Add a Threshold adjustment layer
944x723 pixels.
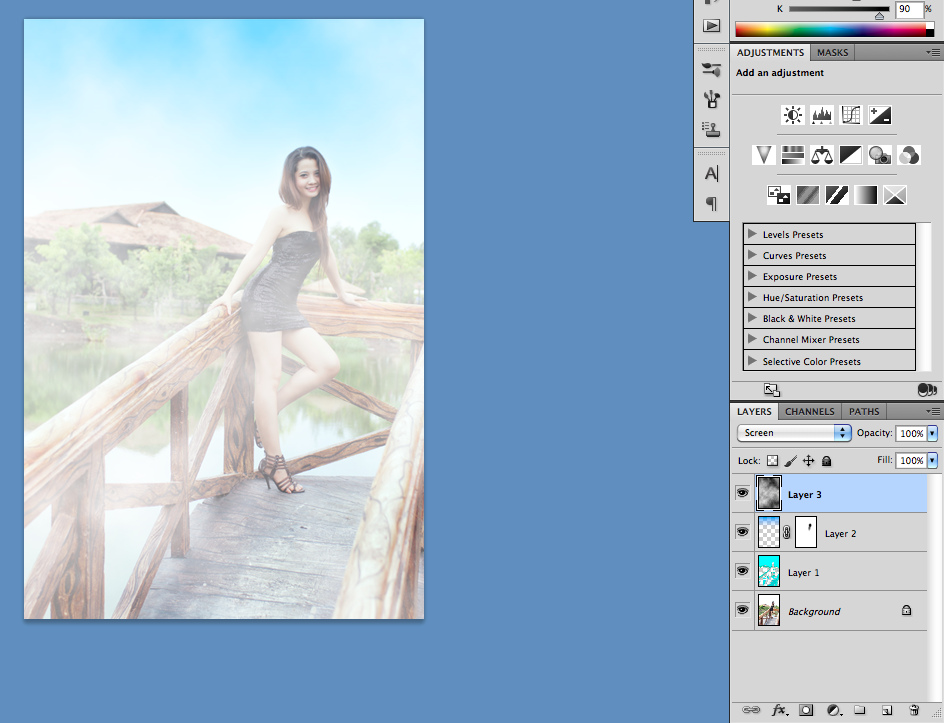click(836, 195)
